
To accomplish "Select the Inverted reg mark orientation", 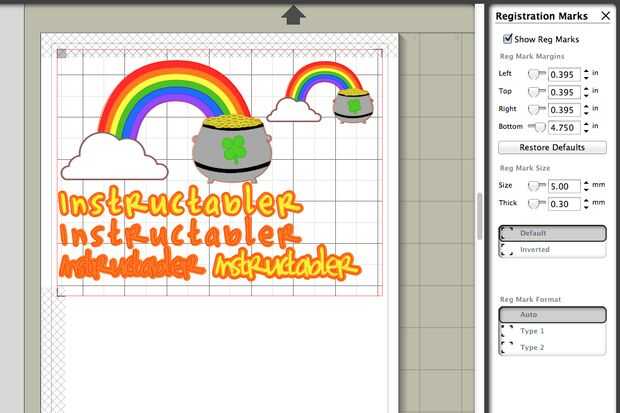I will (x=552, y=250).
